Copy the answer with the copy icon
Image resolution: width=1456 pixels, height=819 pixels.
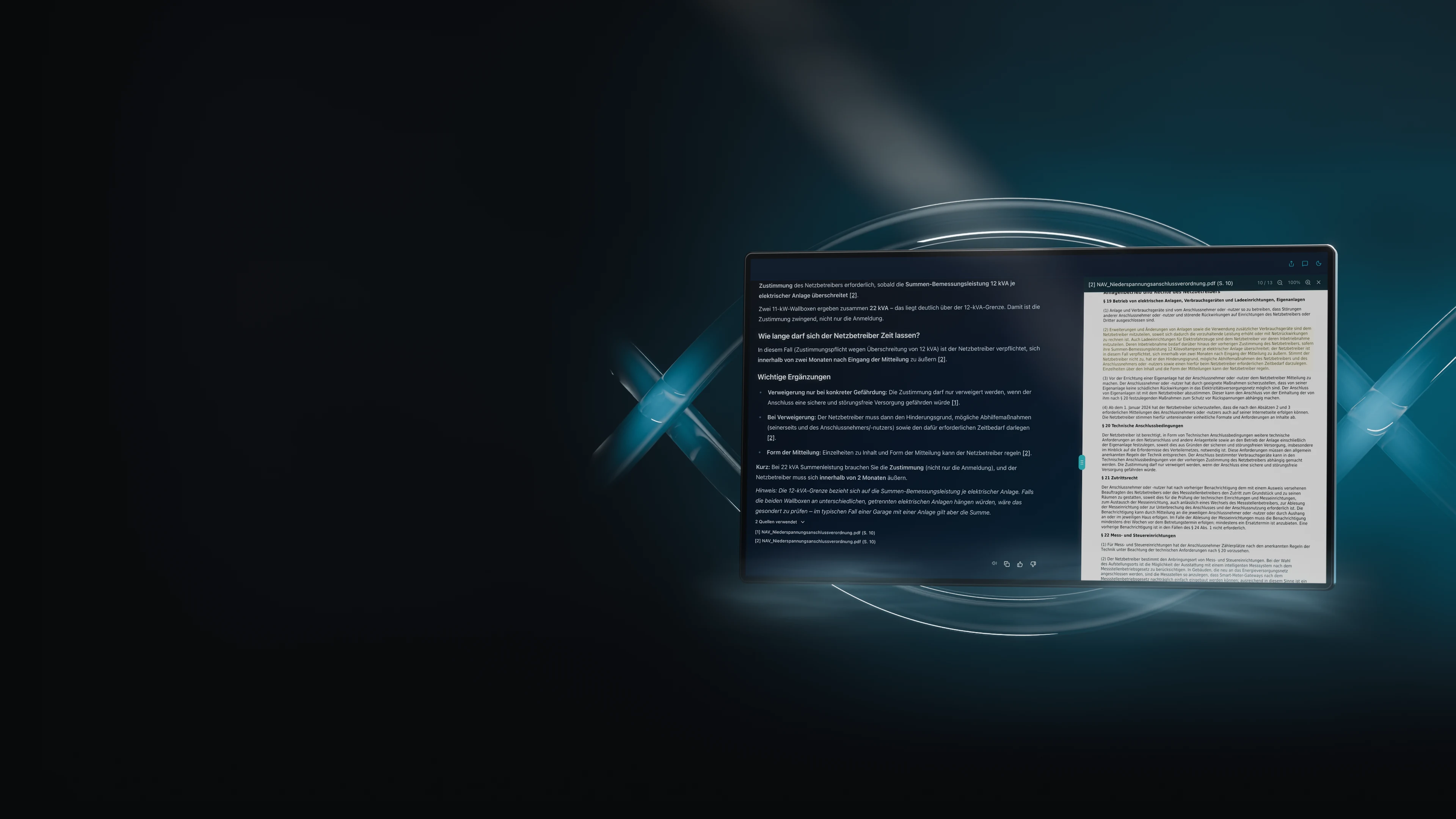[1007, 563]
